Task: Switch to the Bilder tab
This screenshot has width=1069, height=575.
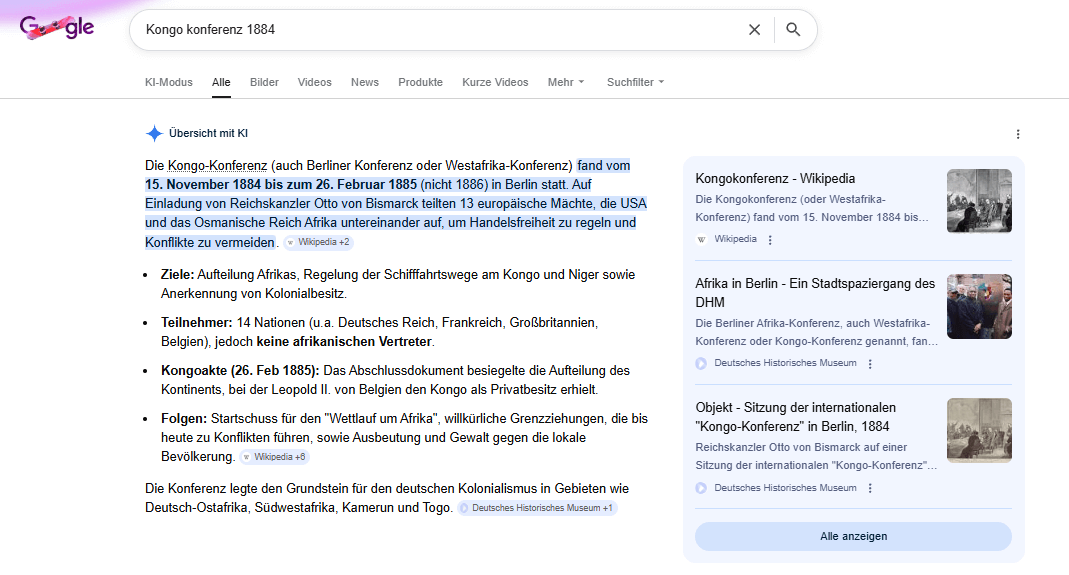Action: 264,82
